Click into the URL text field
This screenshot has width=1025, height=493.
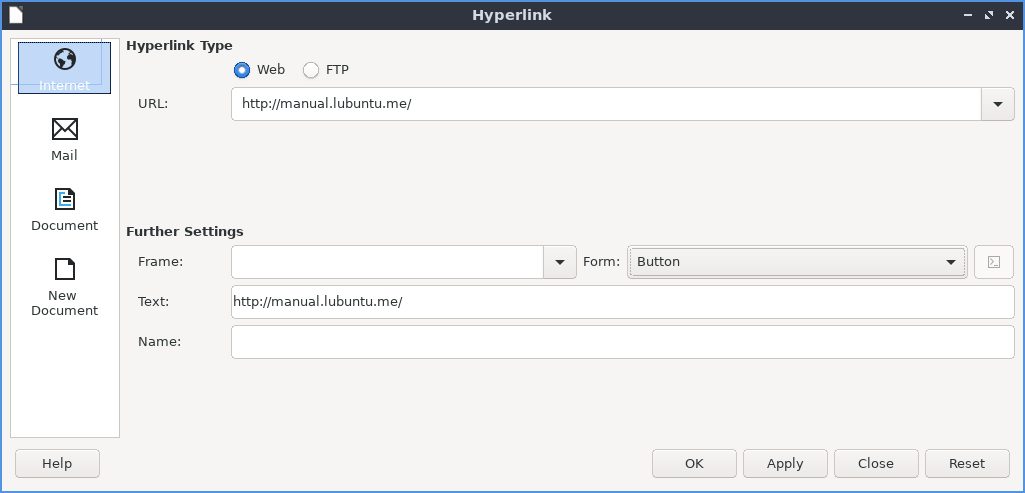coord(605,104)
